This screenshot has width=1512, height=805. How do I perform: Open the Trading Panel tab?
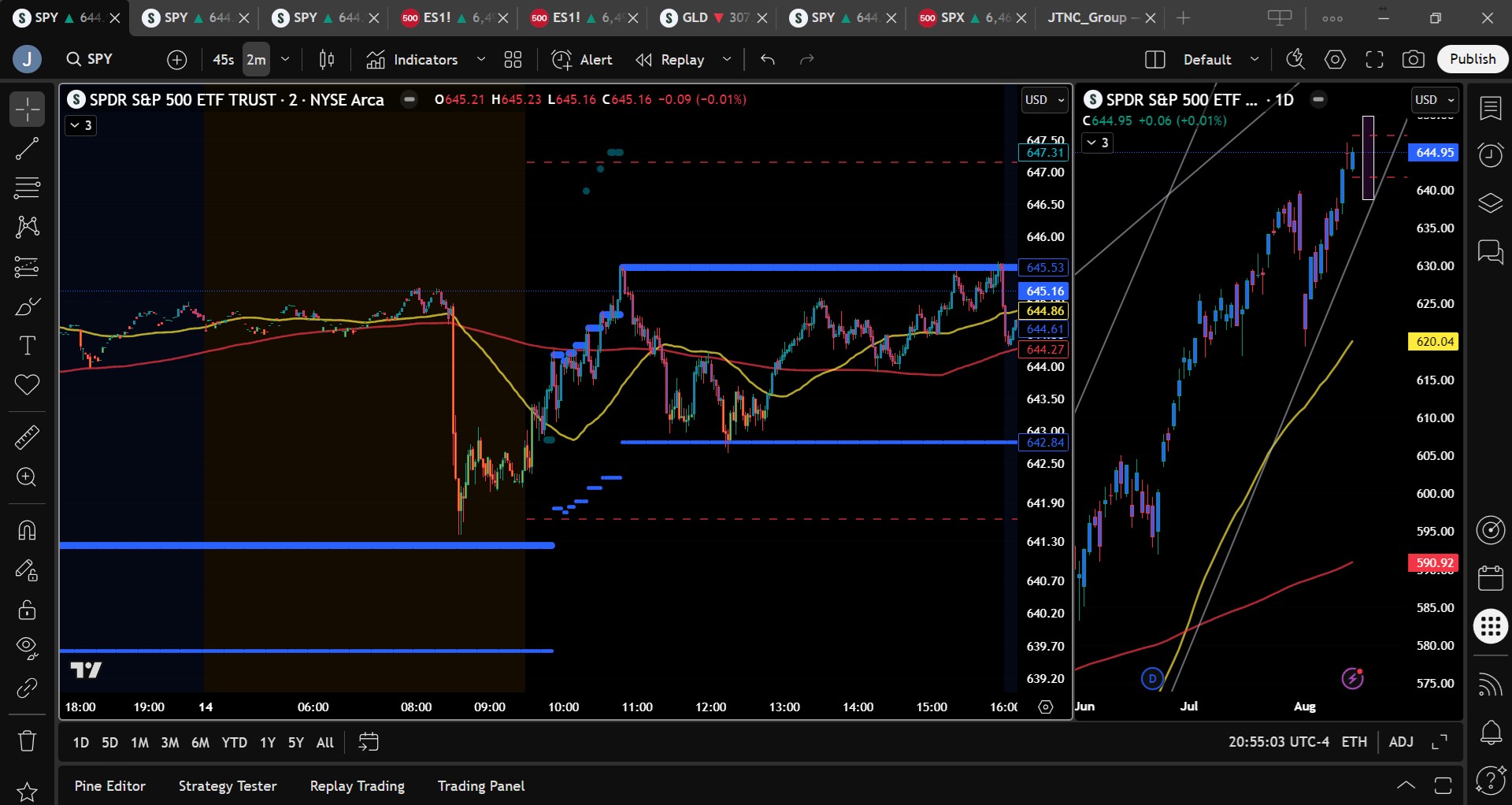point(481,786)
